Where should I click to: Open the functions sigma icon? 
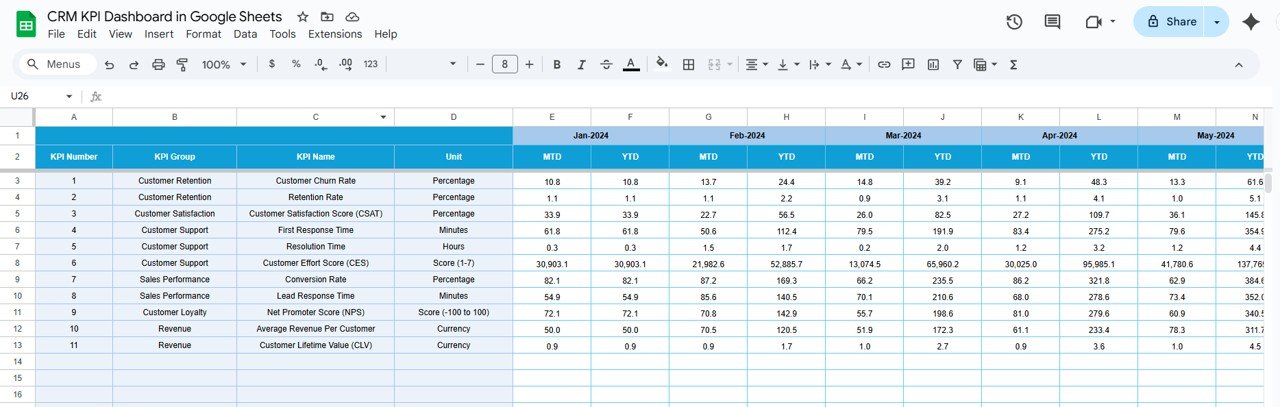point(1014,64)
